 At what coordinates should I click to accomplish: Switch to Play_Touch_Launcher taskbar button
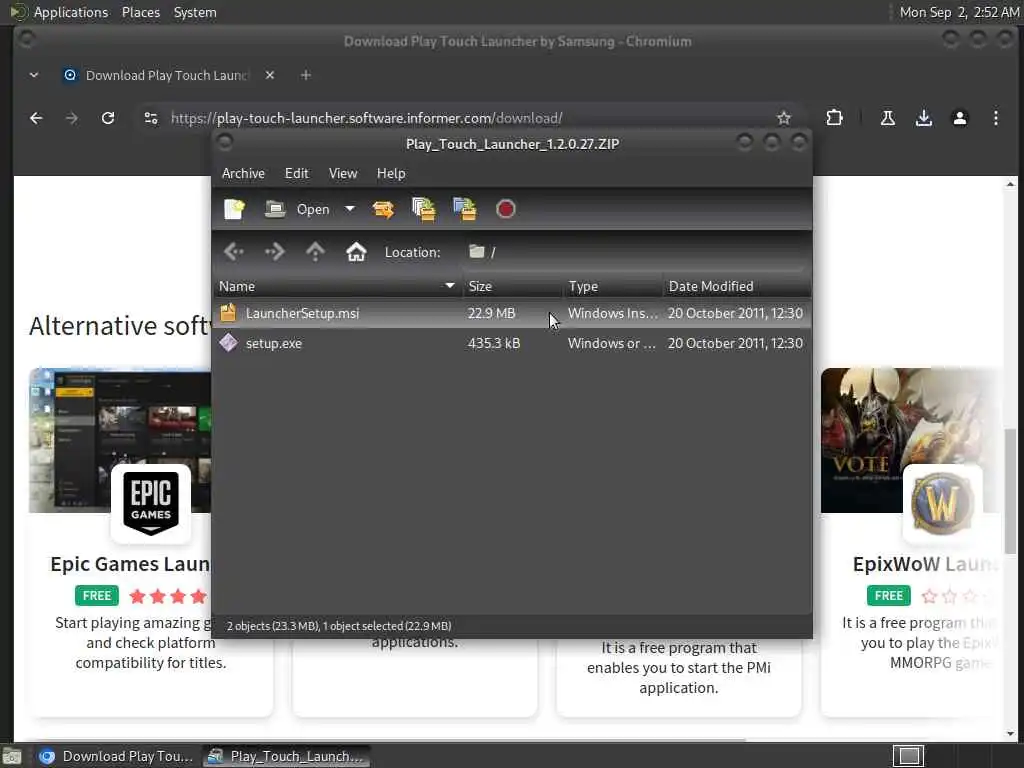286,756
